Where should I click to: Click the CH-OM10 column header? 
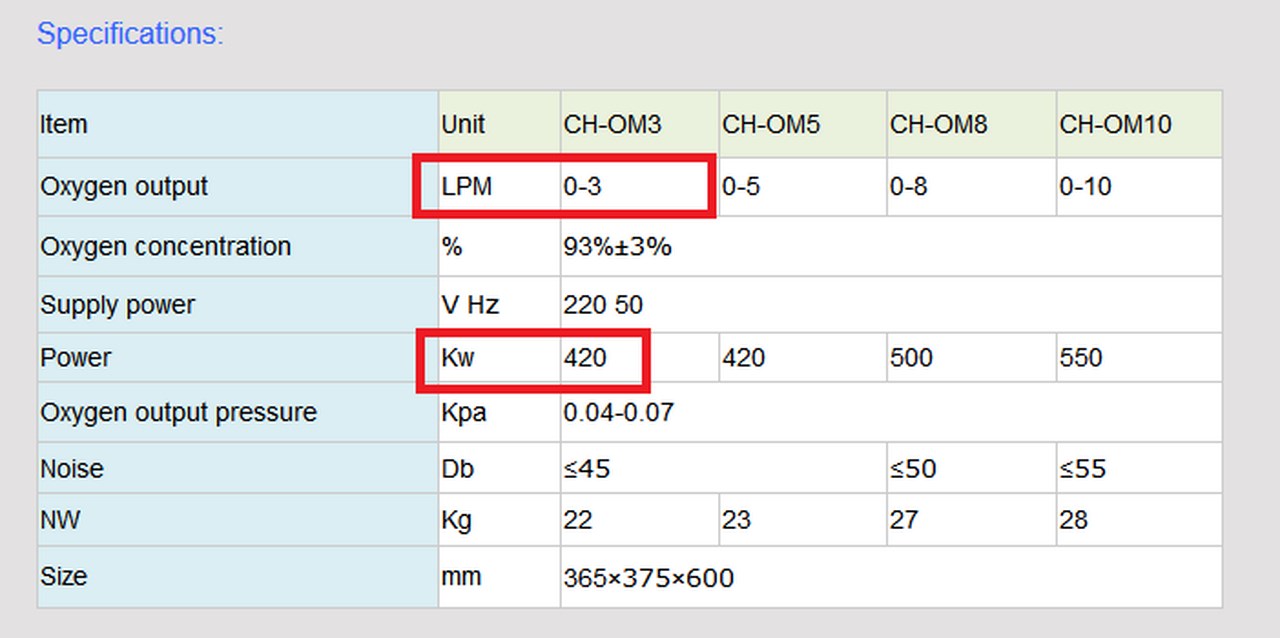pos(1115,125)
